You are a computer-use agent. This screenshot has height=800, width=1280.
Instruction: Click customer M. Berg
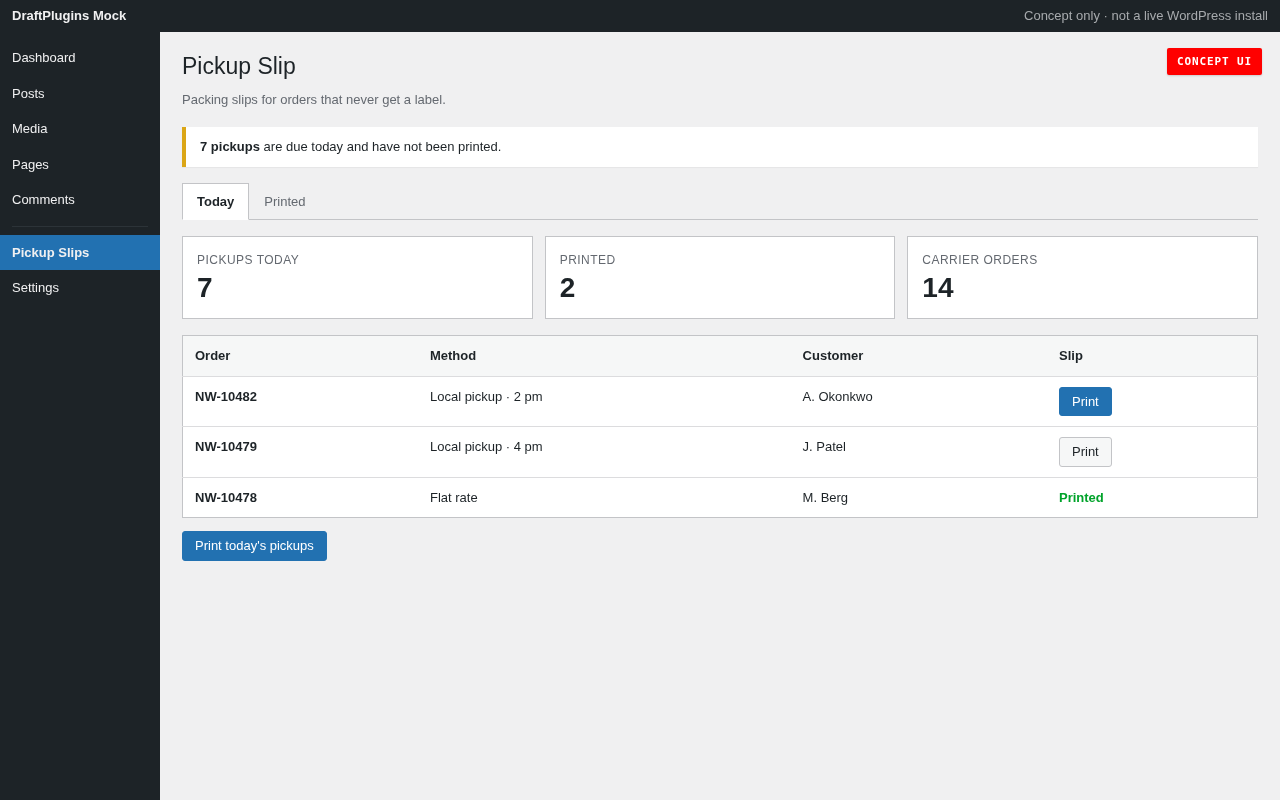(825, 498)
